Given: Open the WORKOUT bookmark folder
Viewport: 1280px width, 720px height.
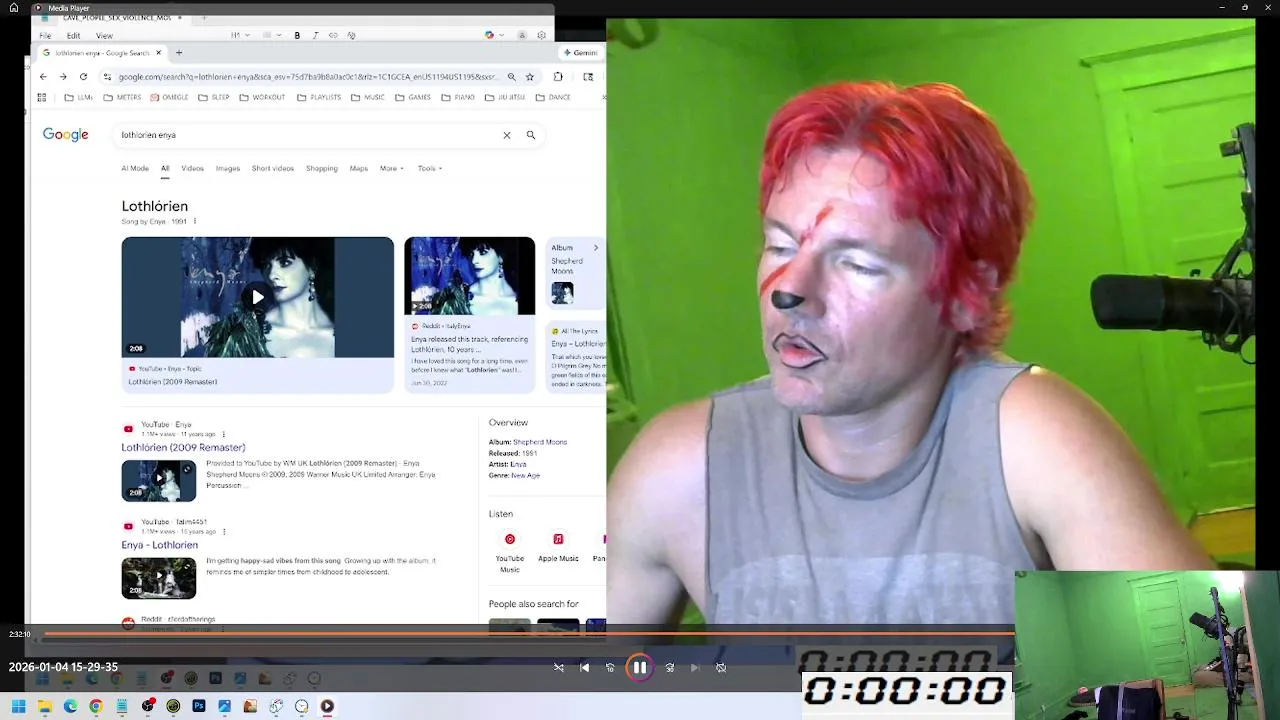Looking at the screenshot, I should coord(262,97).
